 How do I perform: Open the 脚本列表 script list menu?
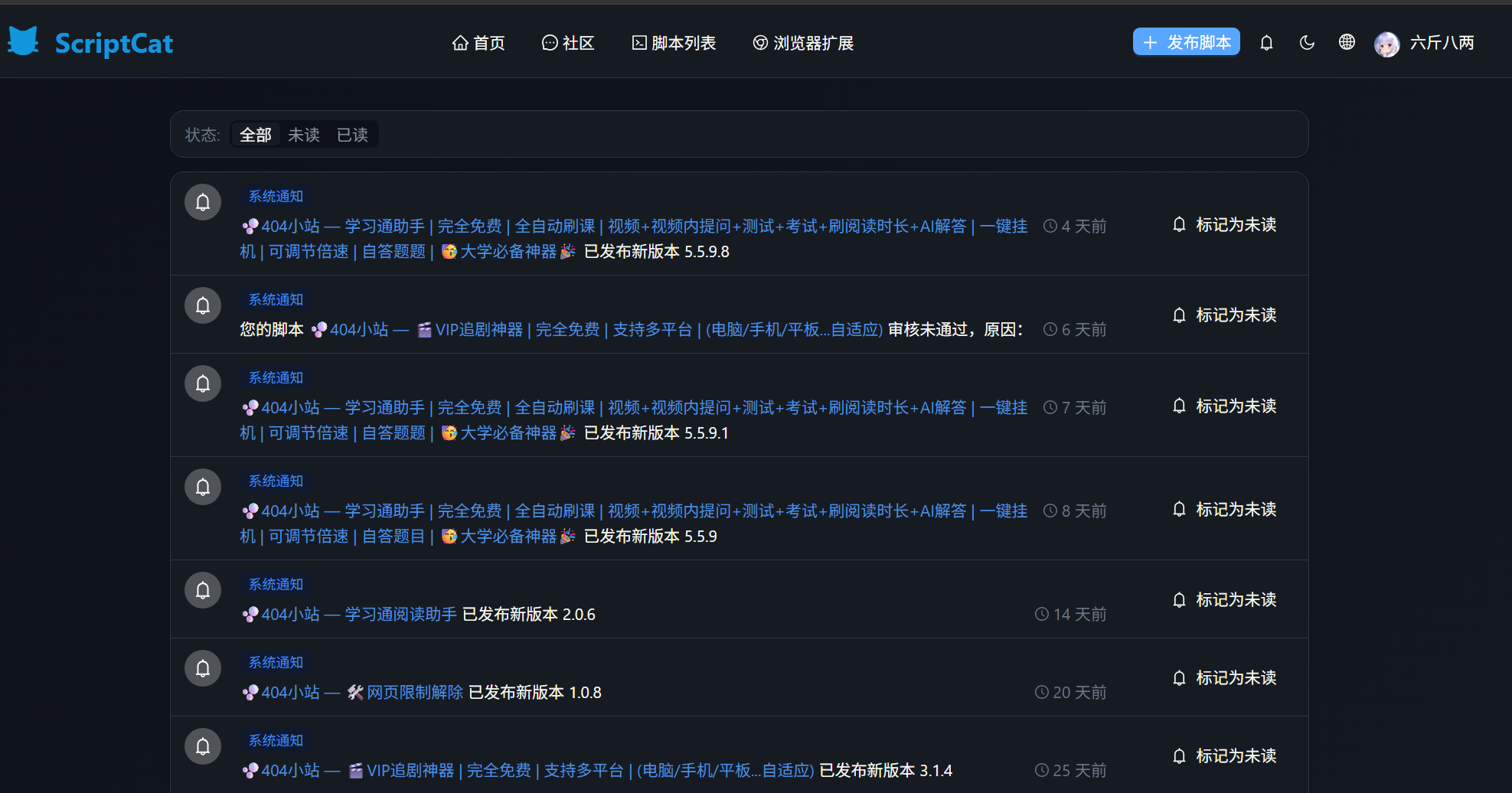674,43
